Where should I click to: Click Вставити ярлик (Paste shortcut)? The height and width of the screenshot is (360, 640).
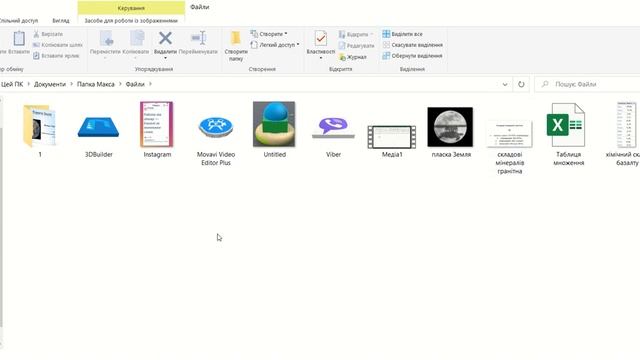pos(56,56)
